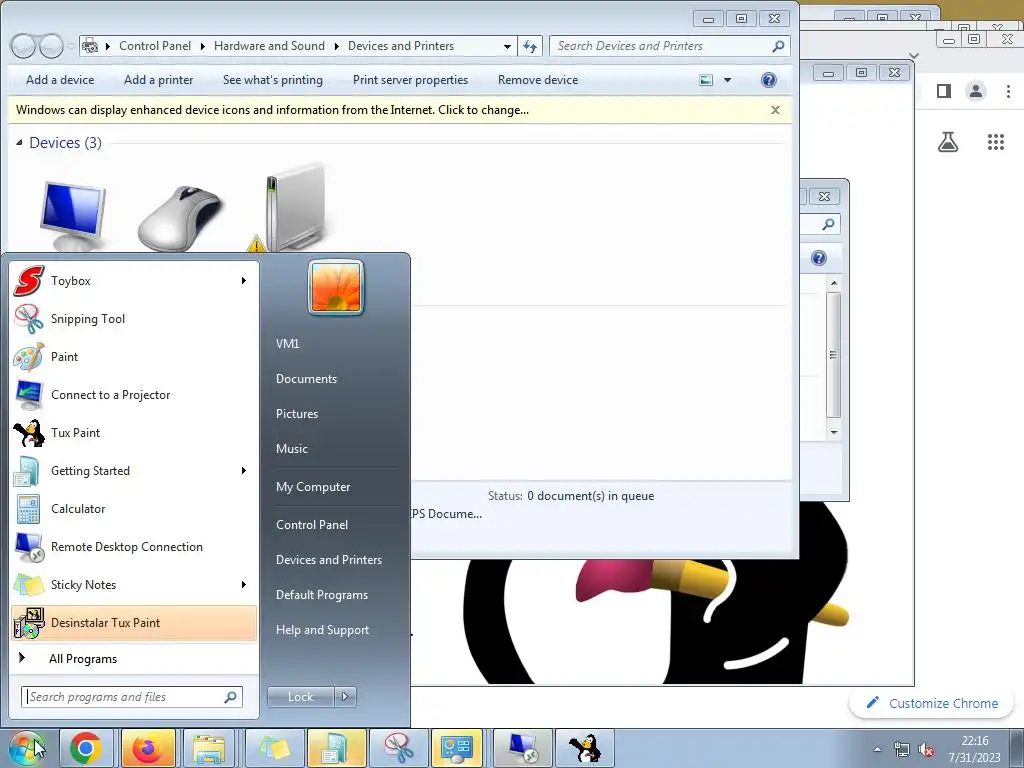Click Control Panel in address breadcrumb
The image size is (1024, 768).
coord(155,46)
